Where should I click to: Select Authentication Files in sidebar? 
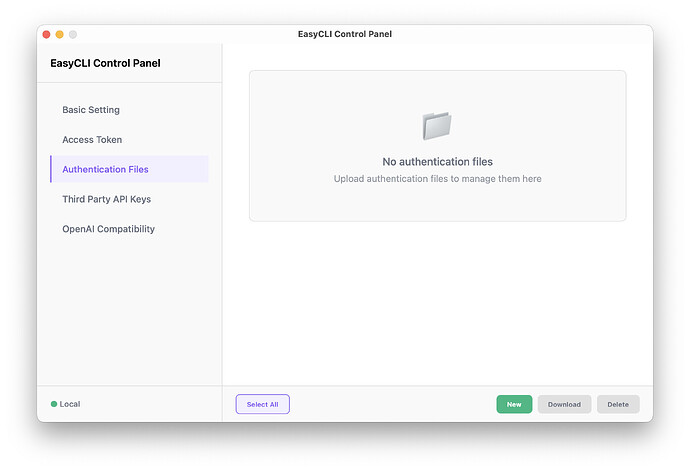pyautogui.click(x=129, y=169)
